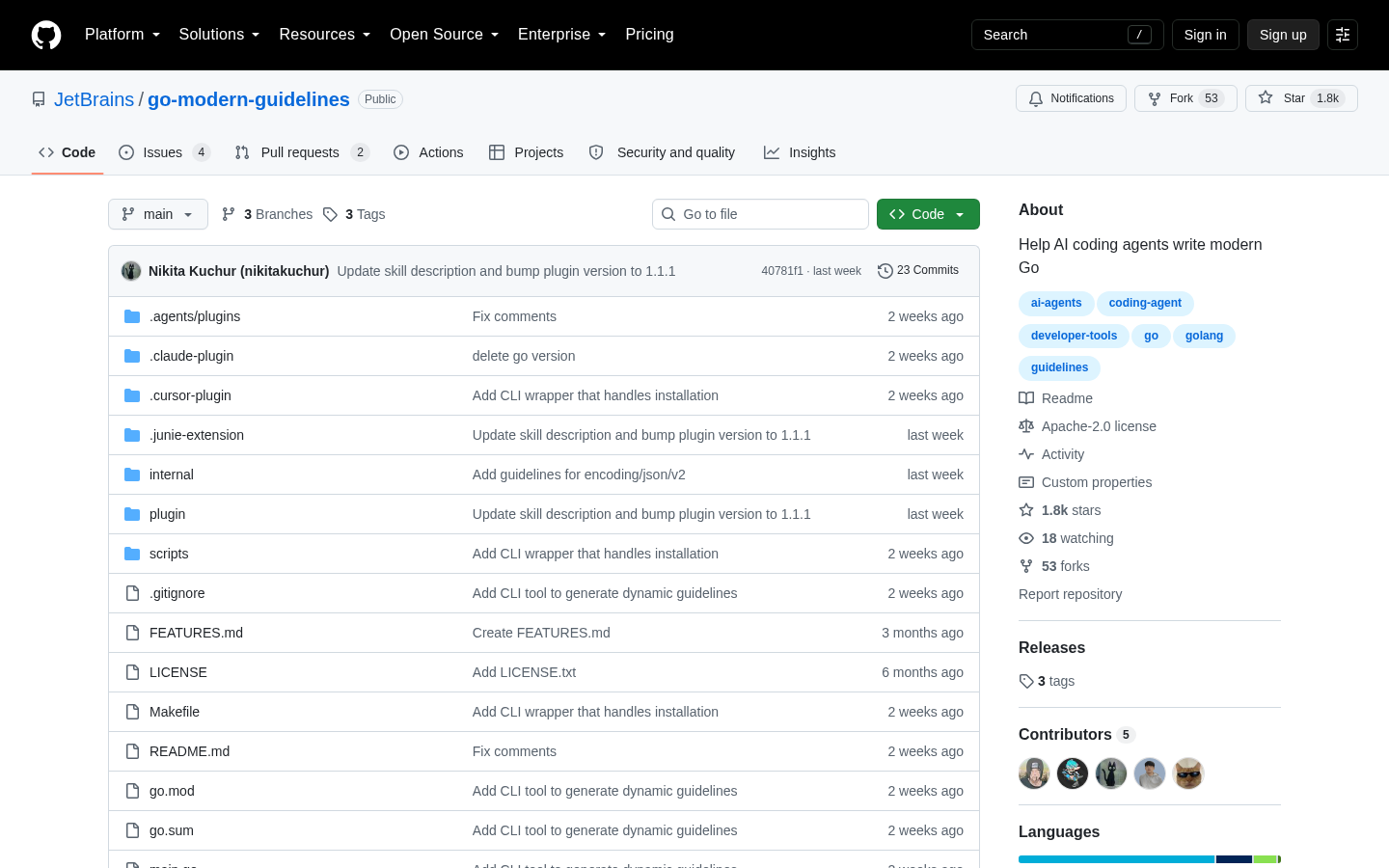Click the bell icon on Notifications
This screenshot has width=1389, height=868.
point(1036,98)
